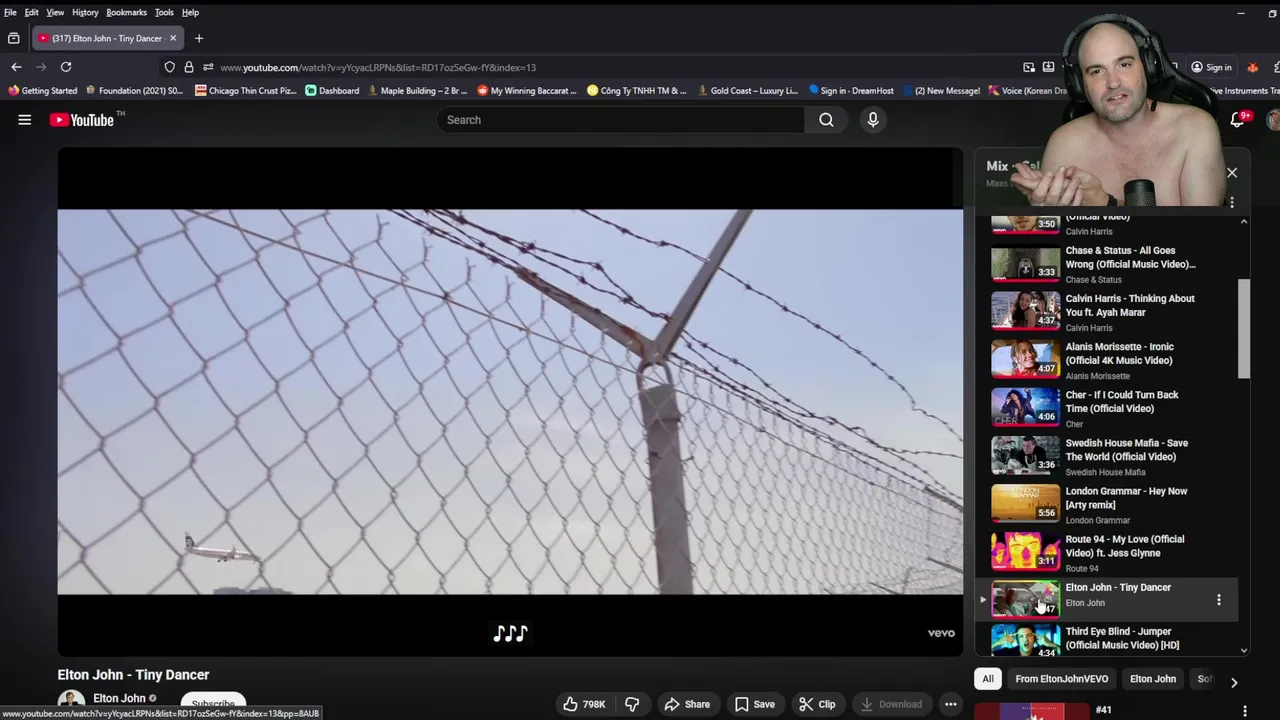
Task: Open the Bookmarks menu
Action: (127, 12)
